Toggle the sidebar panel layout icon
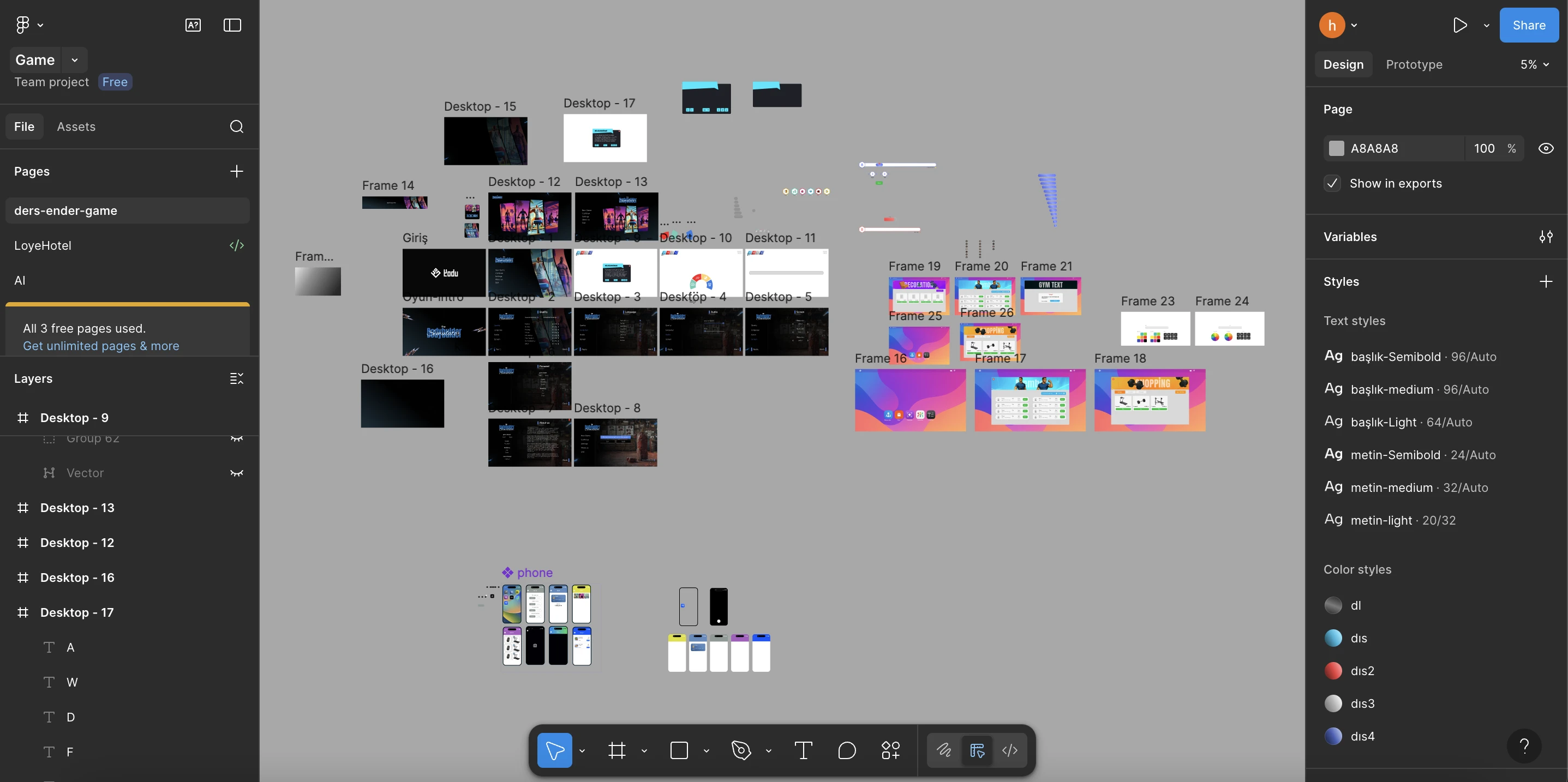The image size is (1568, 782). [x=232, y=25]
